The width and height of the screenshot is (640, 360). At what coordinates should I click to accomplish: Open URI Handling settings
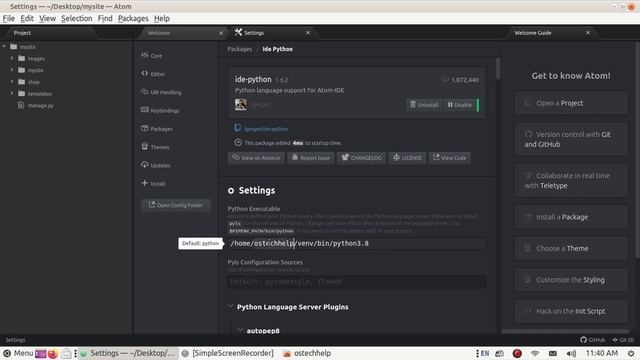(x=161, y=92)
